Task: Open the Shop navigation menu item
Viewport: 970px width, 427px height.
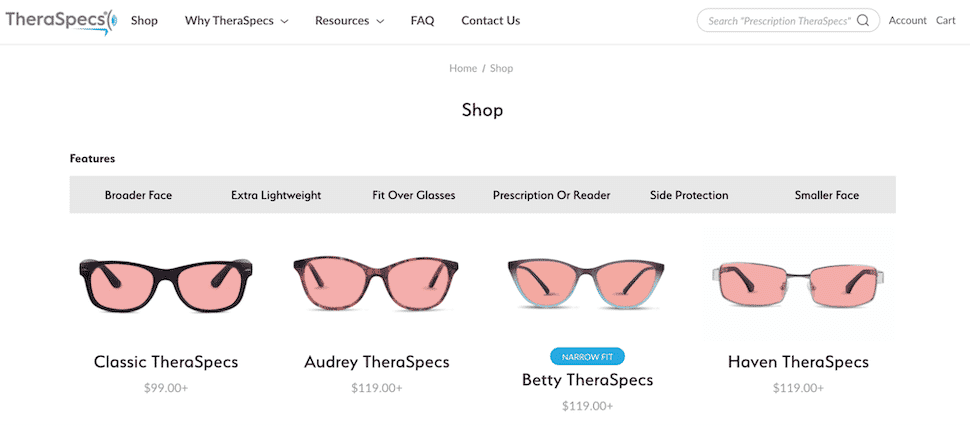Action: click(144, 21)
